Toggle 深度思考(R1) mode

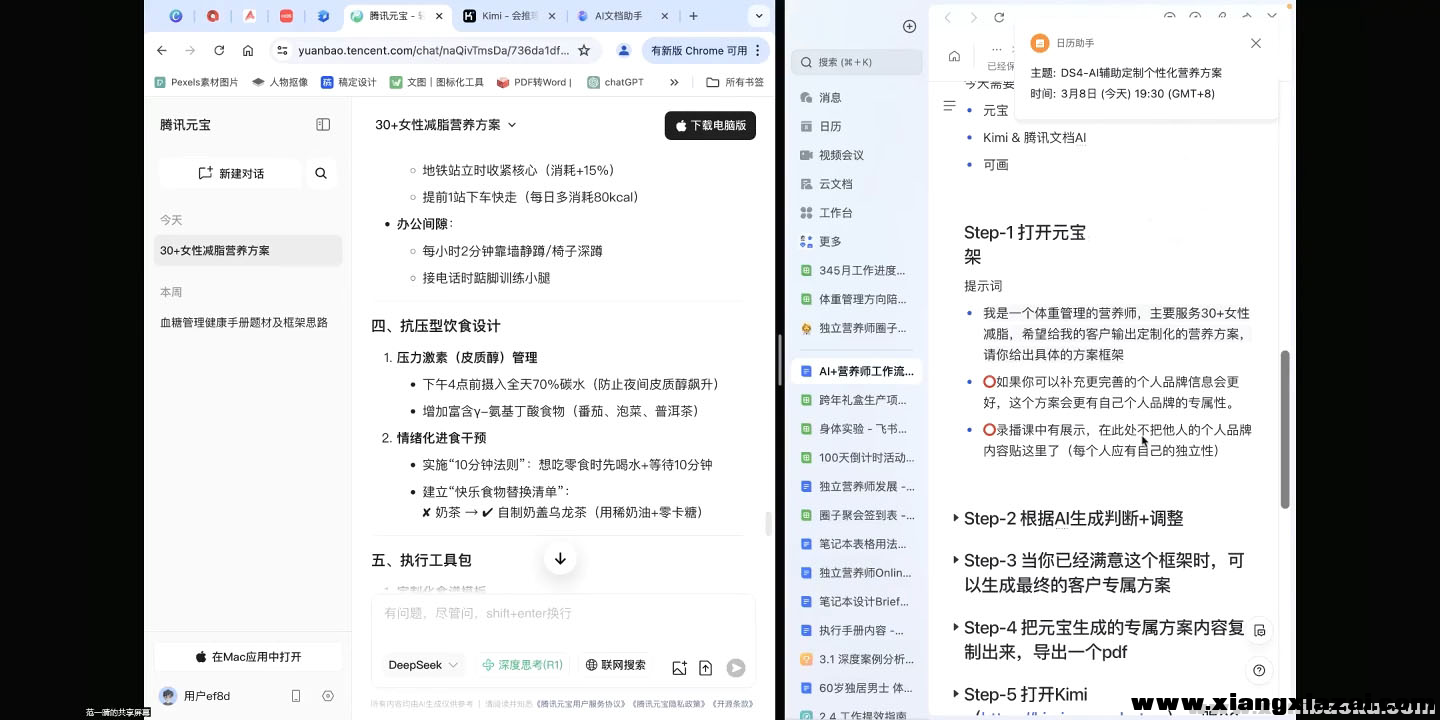click(522, 665)
